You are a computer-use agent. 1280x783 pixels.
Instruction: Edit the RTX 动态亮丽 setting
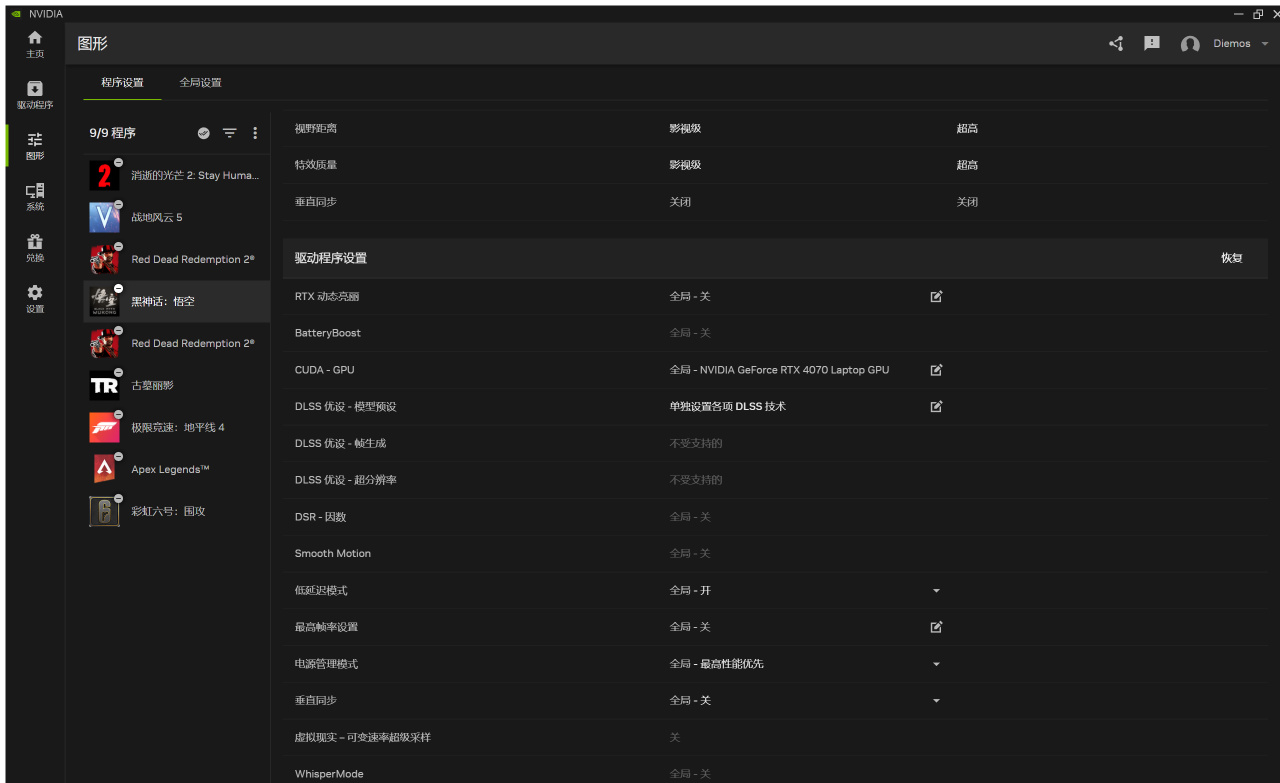pos(936,297)
